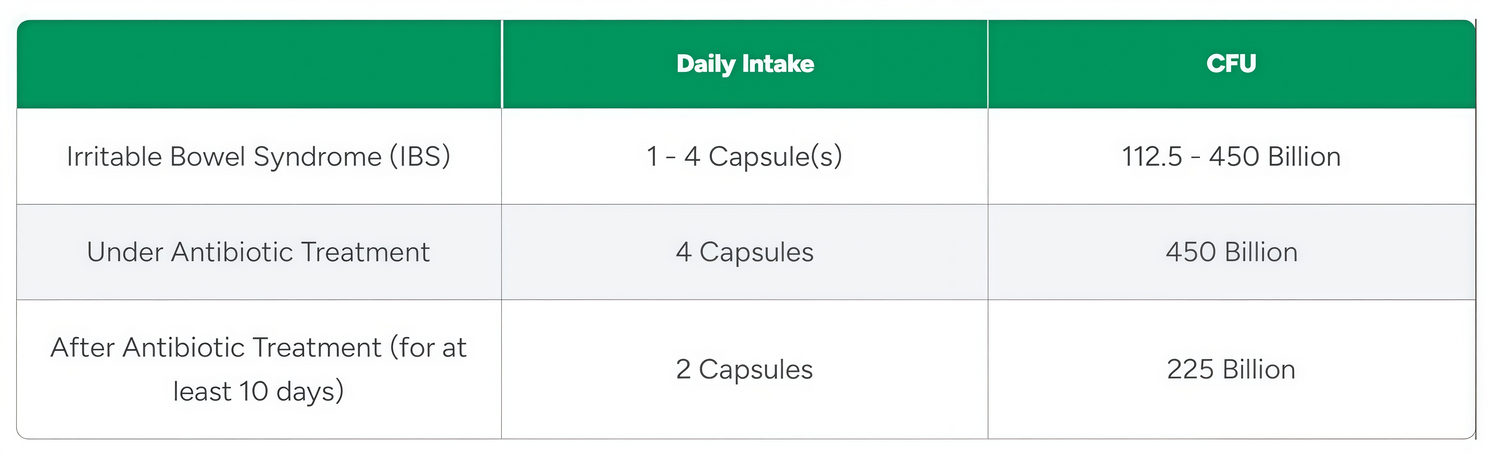Viewport: 1500px width, 457px height.
Task: Click the Daily Intake column header
Action: click(745, 64)
